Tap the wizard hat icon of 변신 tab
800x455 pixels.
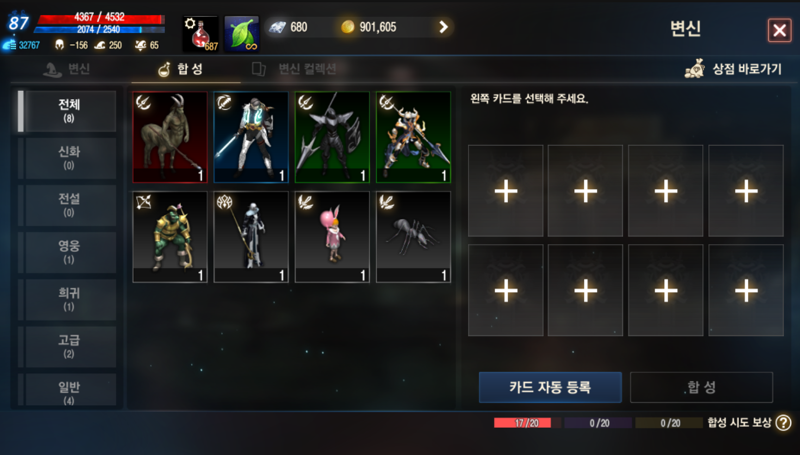(x=52, y=69)
